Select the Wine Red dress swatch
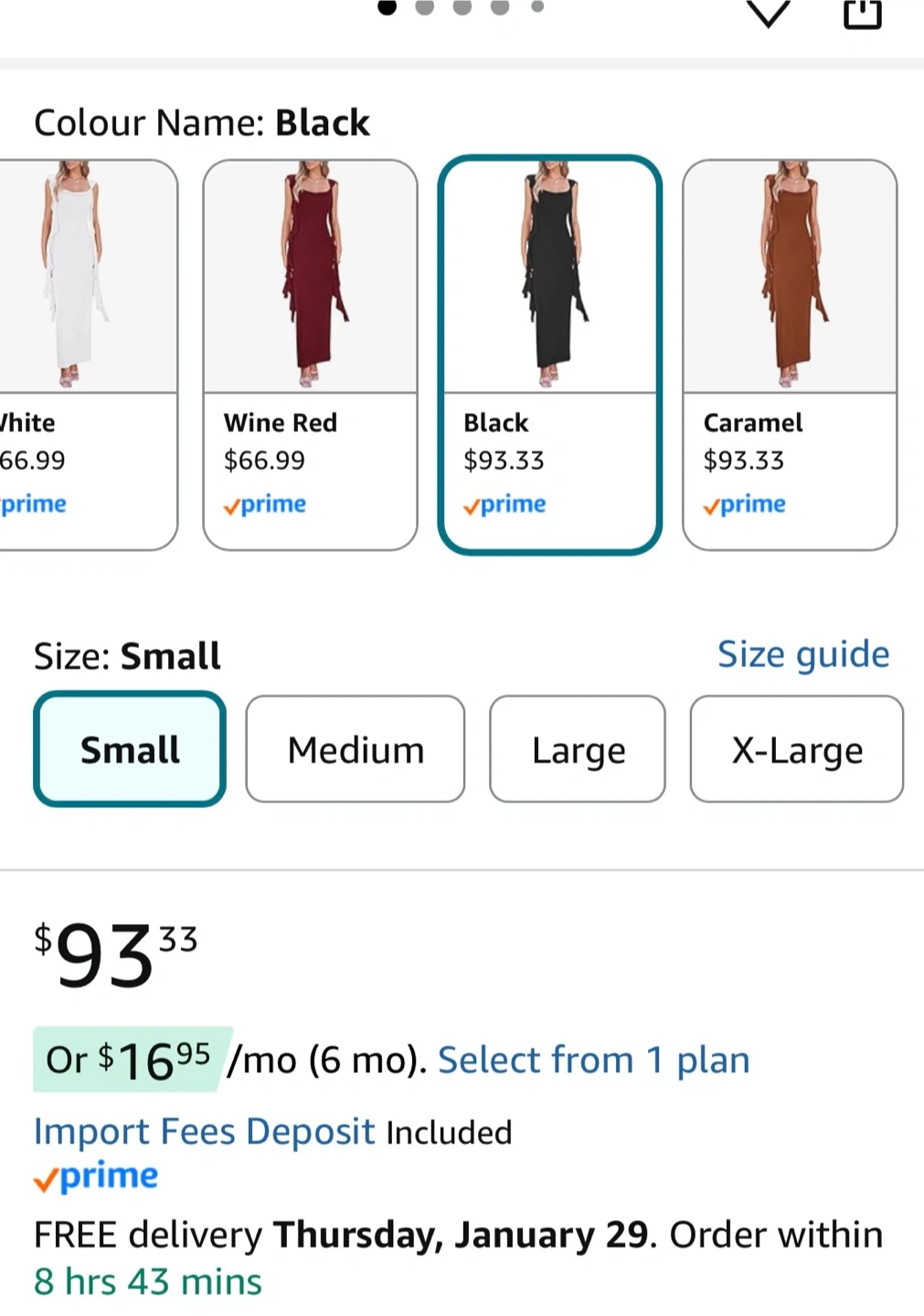This screenshot has height=1316, width=924. coord(310,355)
